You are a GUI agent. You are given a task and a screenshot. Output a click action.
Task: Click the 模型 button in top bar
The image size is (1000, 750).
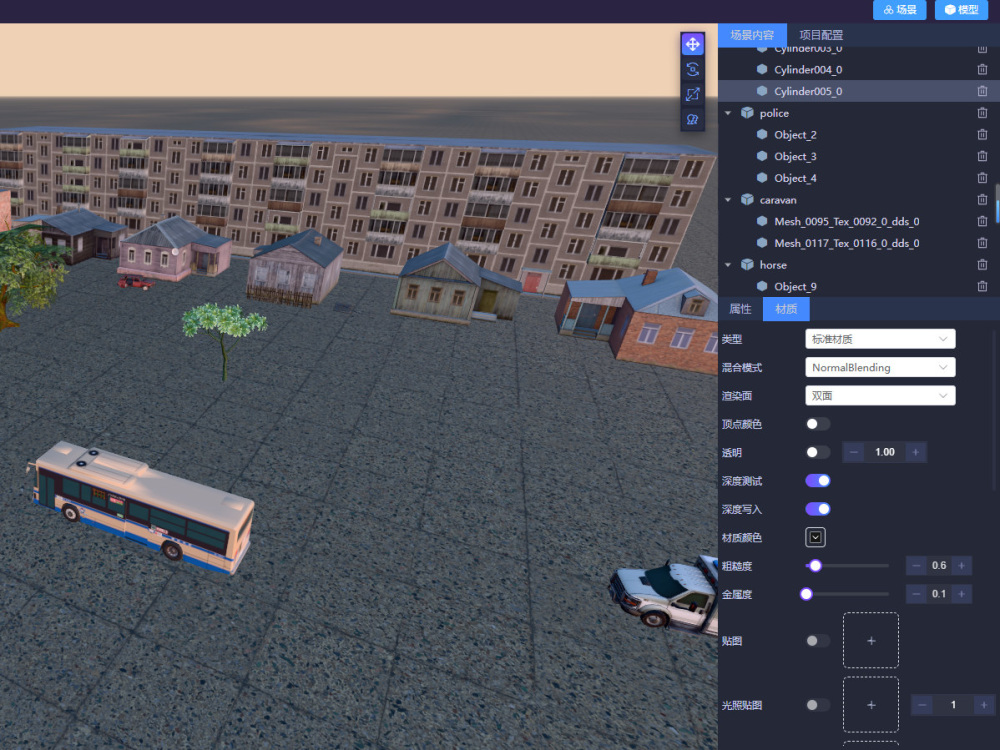(x=961, y=10)
